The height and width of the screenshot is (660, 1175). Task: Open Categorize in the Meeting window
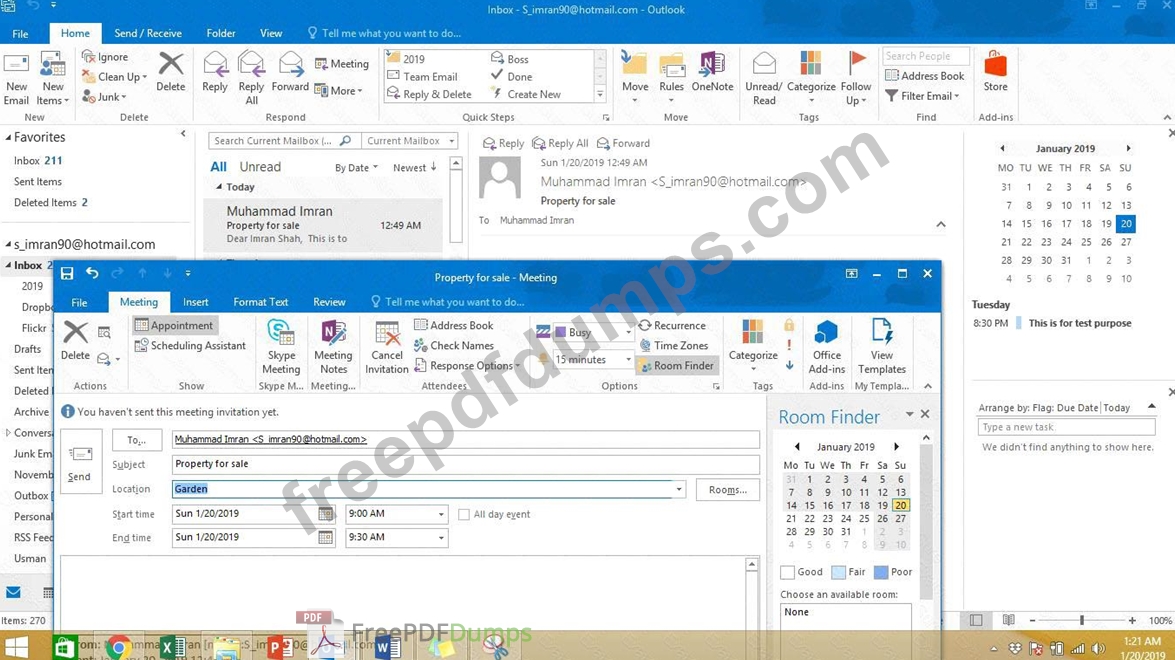(x=753, y=346)
